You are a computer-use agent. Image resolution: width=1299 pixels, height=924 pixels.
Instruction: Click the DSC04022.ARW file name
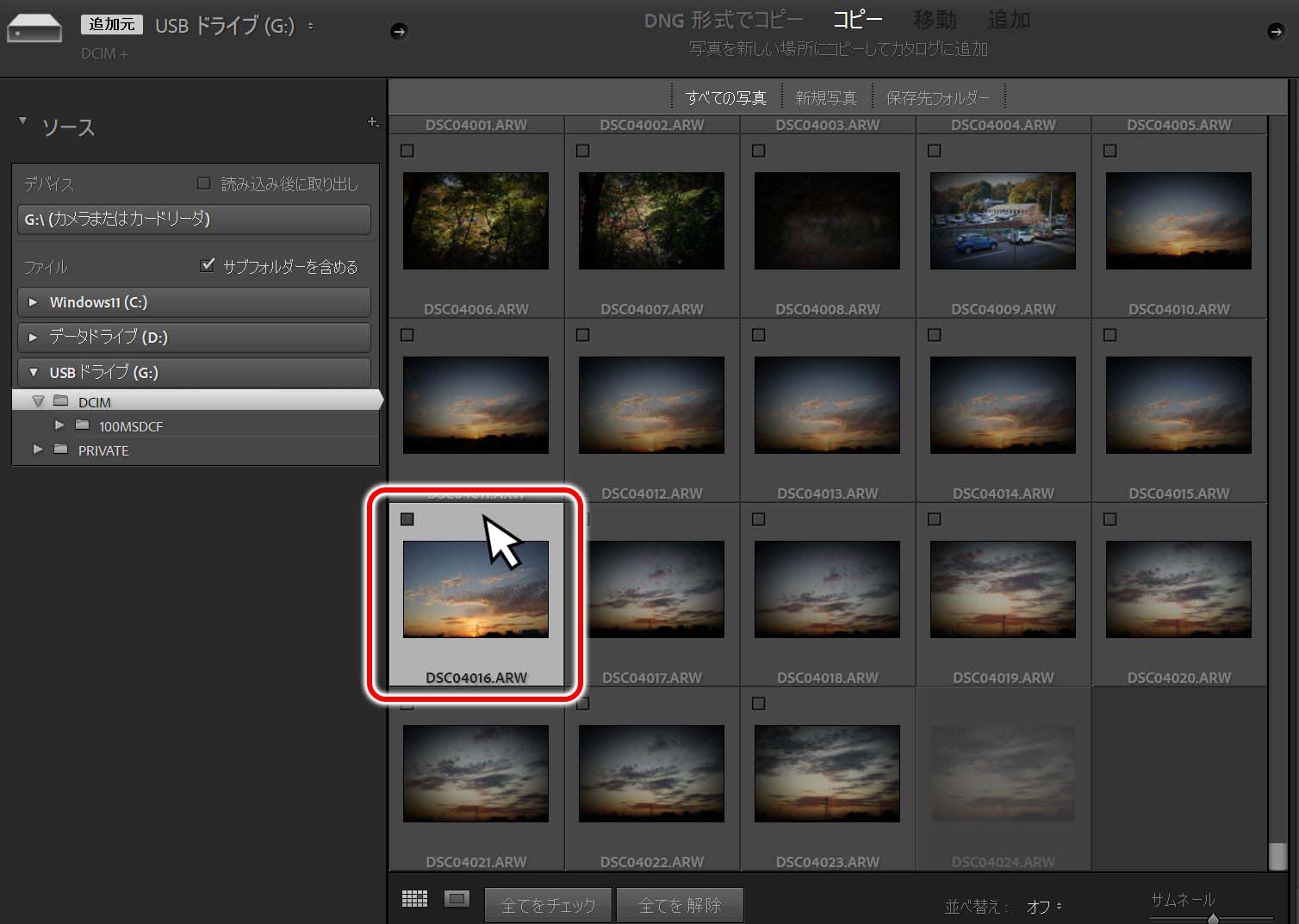[652, 862]
